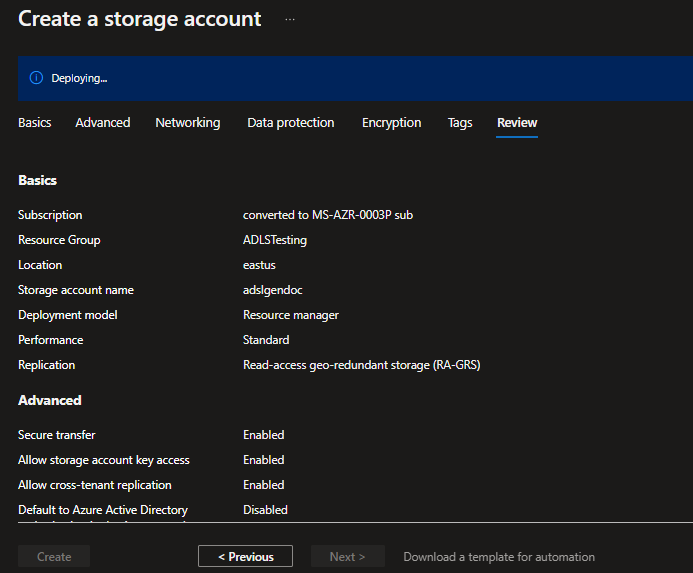Click the storage account name value adslgendoc
This screenshot has height=573, width=693.
pyautogui.click(x=273, y=290)
